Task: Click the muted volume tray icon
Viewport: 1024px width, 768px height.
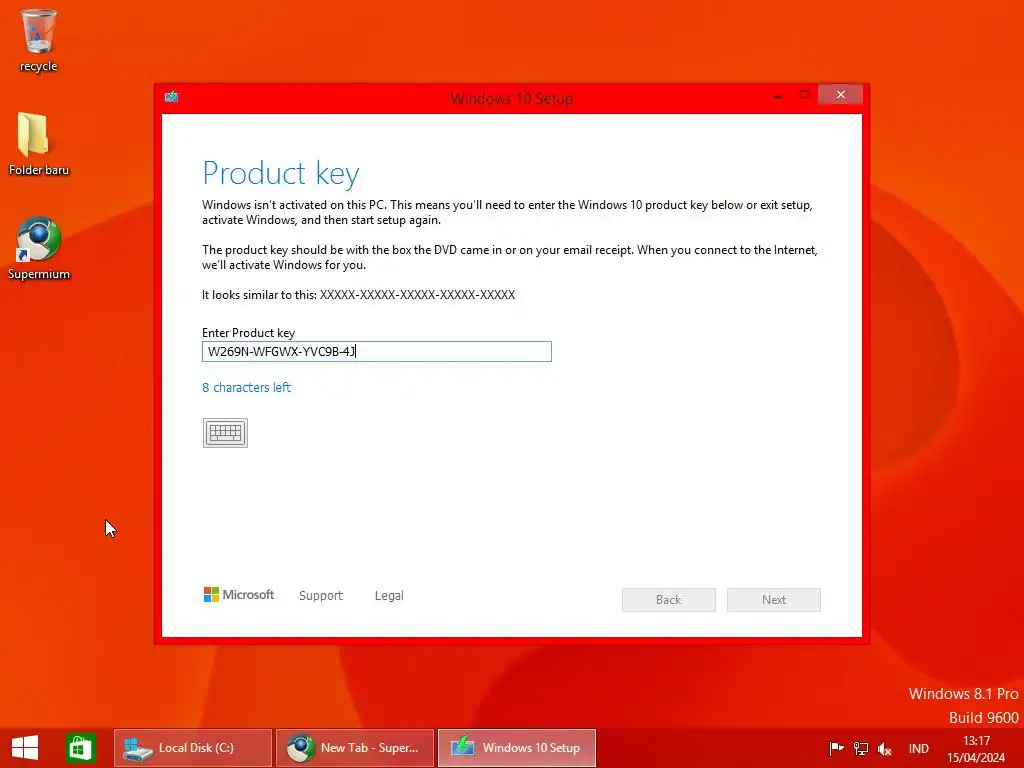Action: (885, 748)
